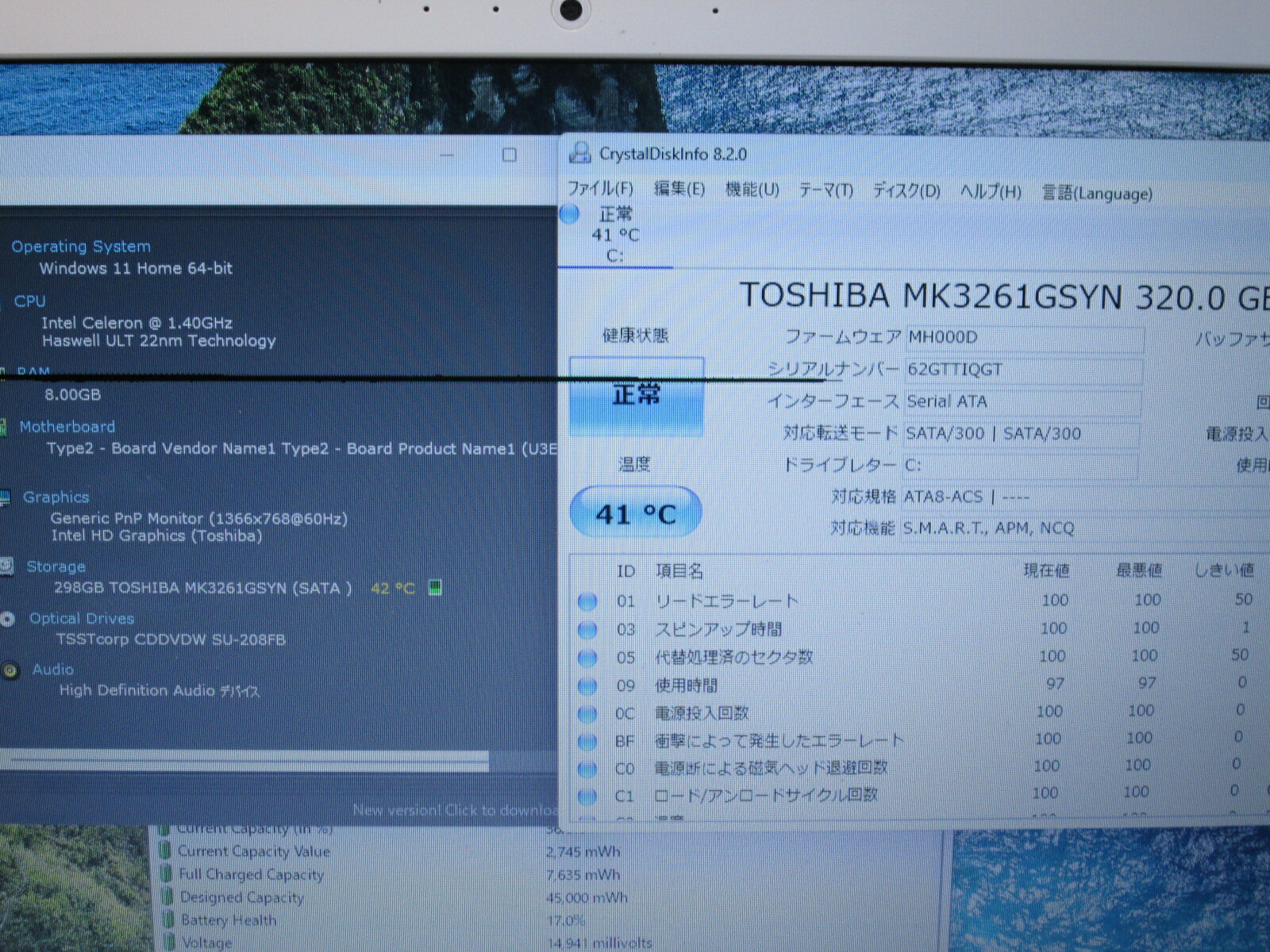
Task: Click the interface field Serial ATA
Action: [x=1022, y=402]
